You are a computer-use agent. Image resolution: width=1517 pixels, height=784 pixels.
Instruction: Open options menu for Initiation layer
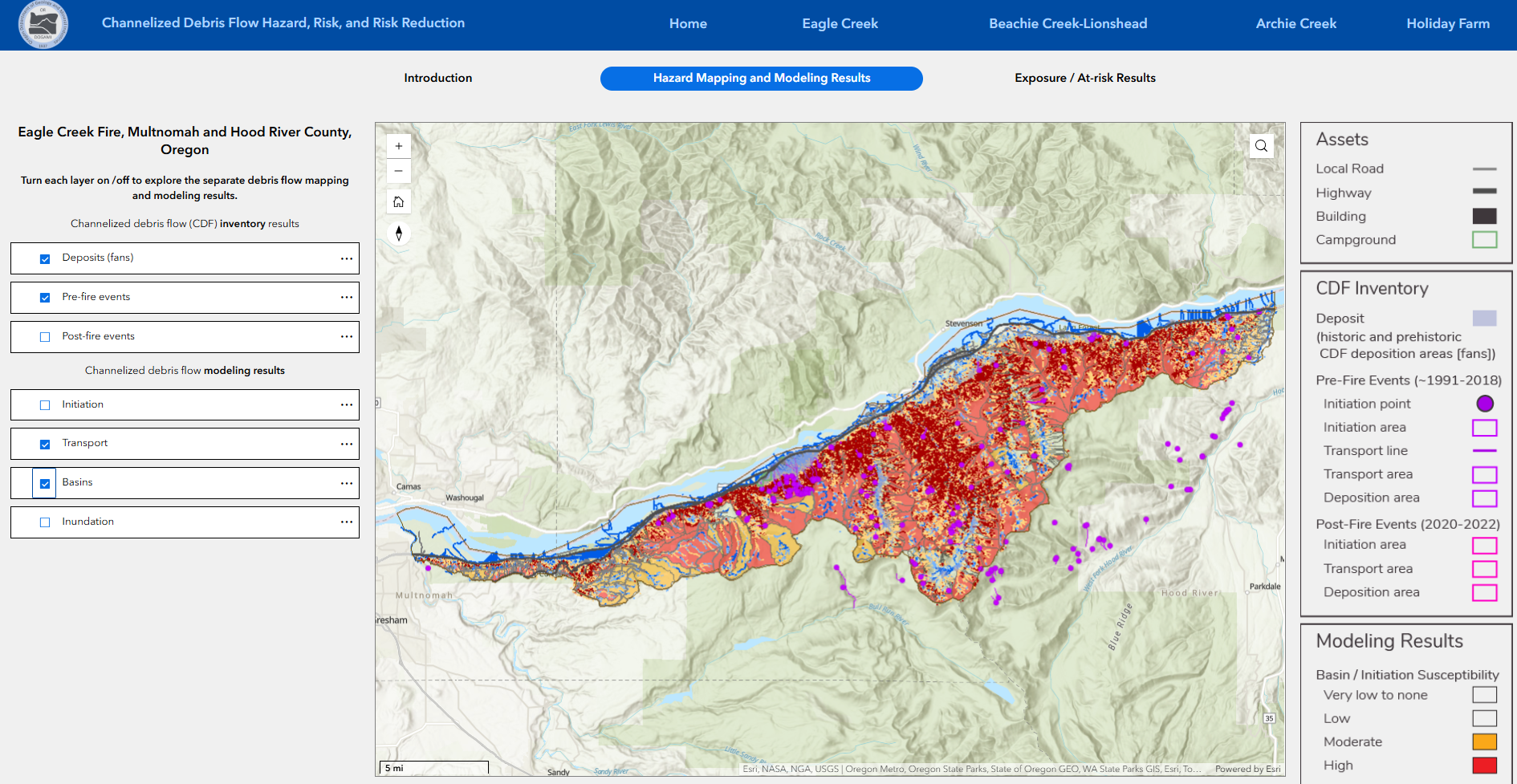[x=346, y=404]
